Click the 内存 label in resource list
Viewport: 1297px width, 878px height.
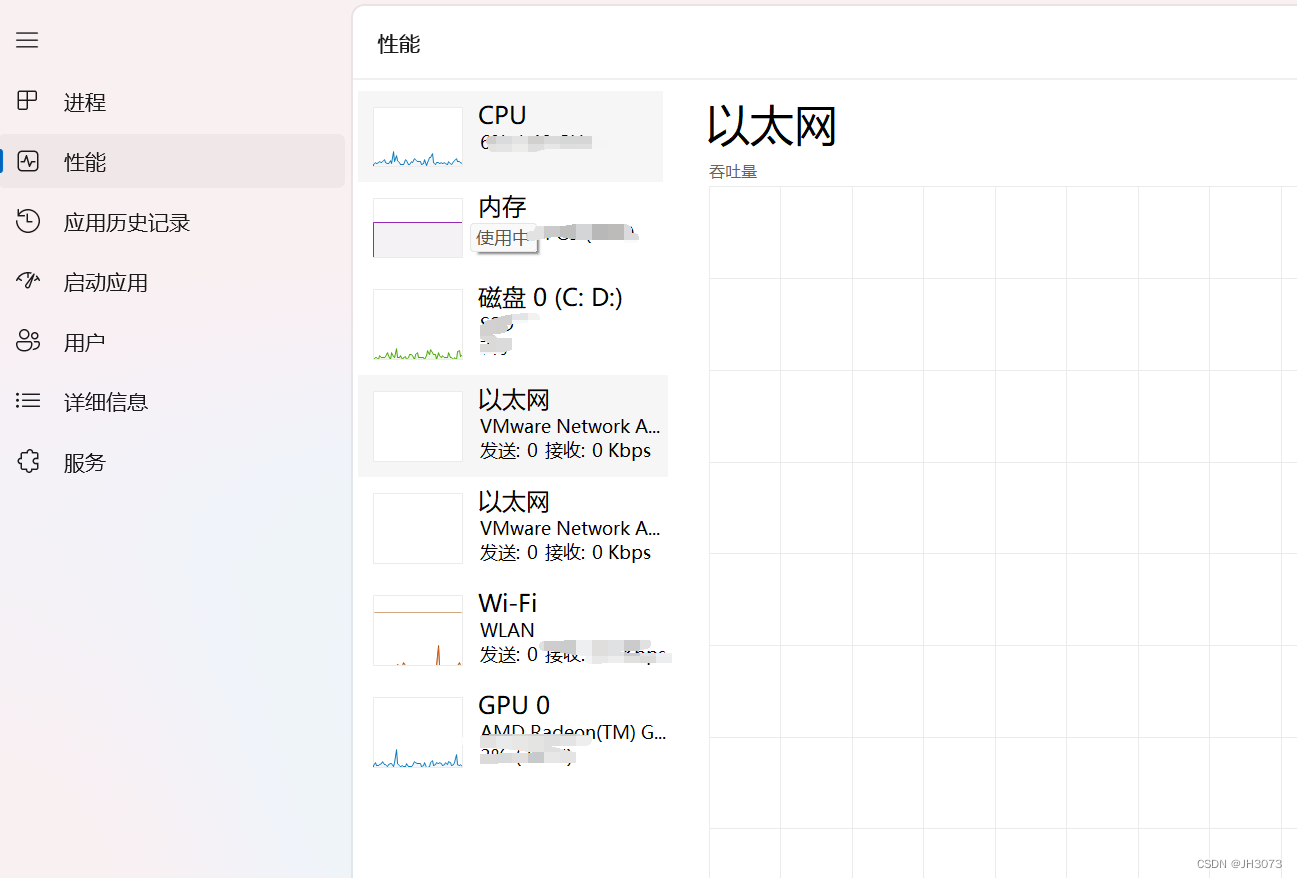click(502, 207)
